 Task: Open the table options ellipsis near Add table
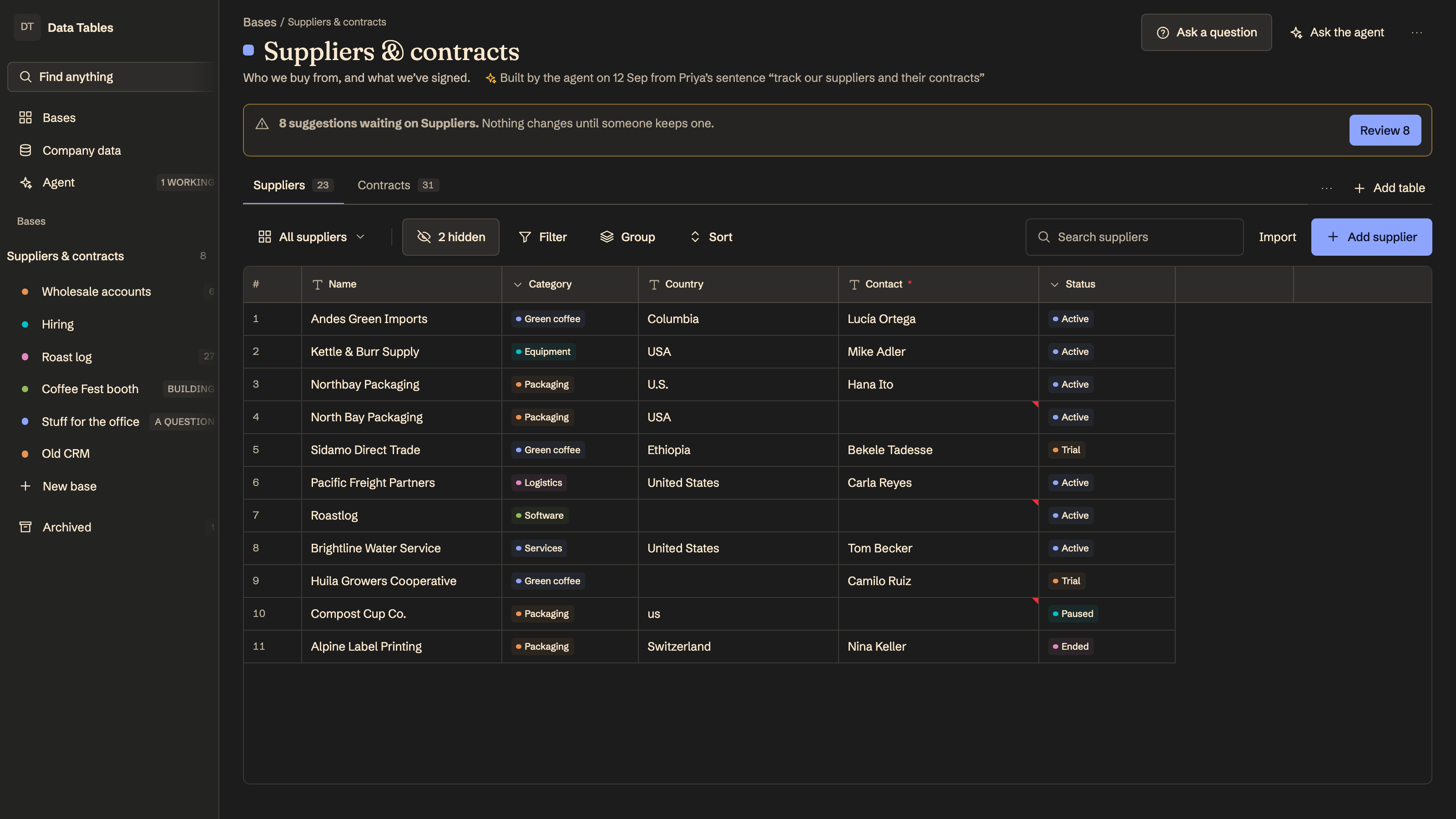pyautogui.click(x=1327, y=187)
